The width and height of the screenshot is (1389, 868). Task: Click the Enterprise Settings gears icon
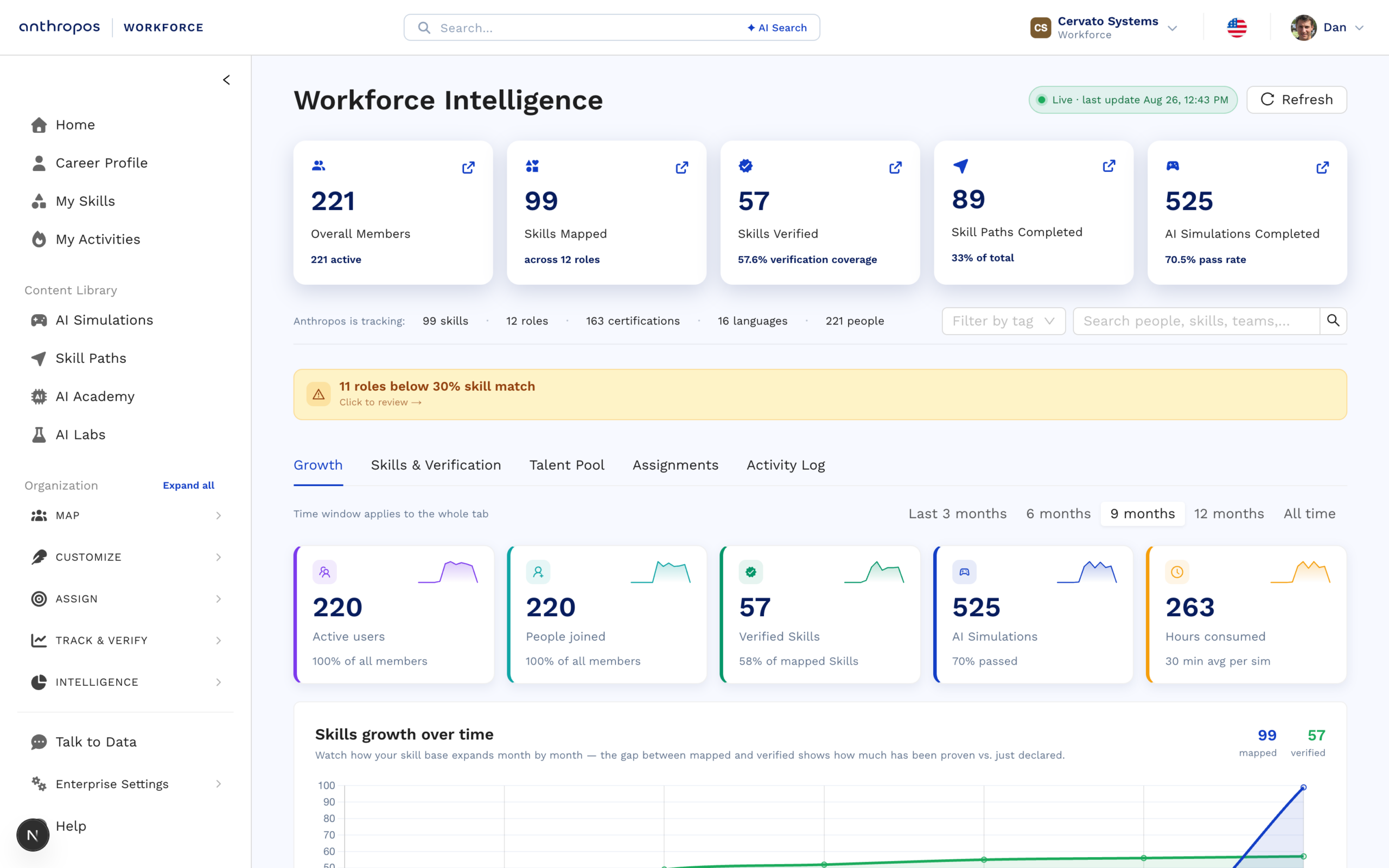39,783
